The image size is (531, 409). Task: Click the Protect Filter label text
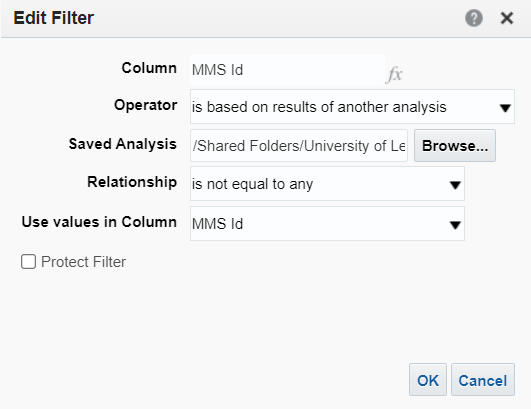pos(83,262)
